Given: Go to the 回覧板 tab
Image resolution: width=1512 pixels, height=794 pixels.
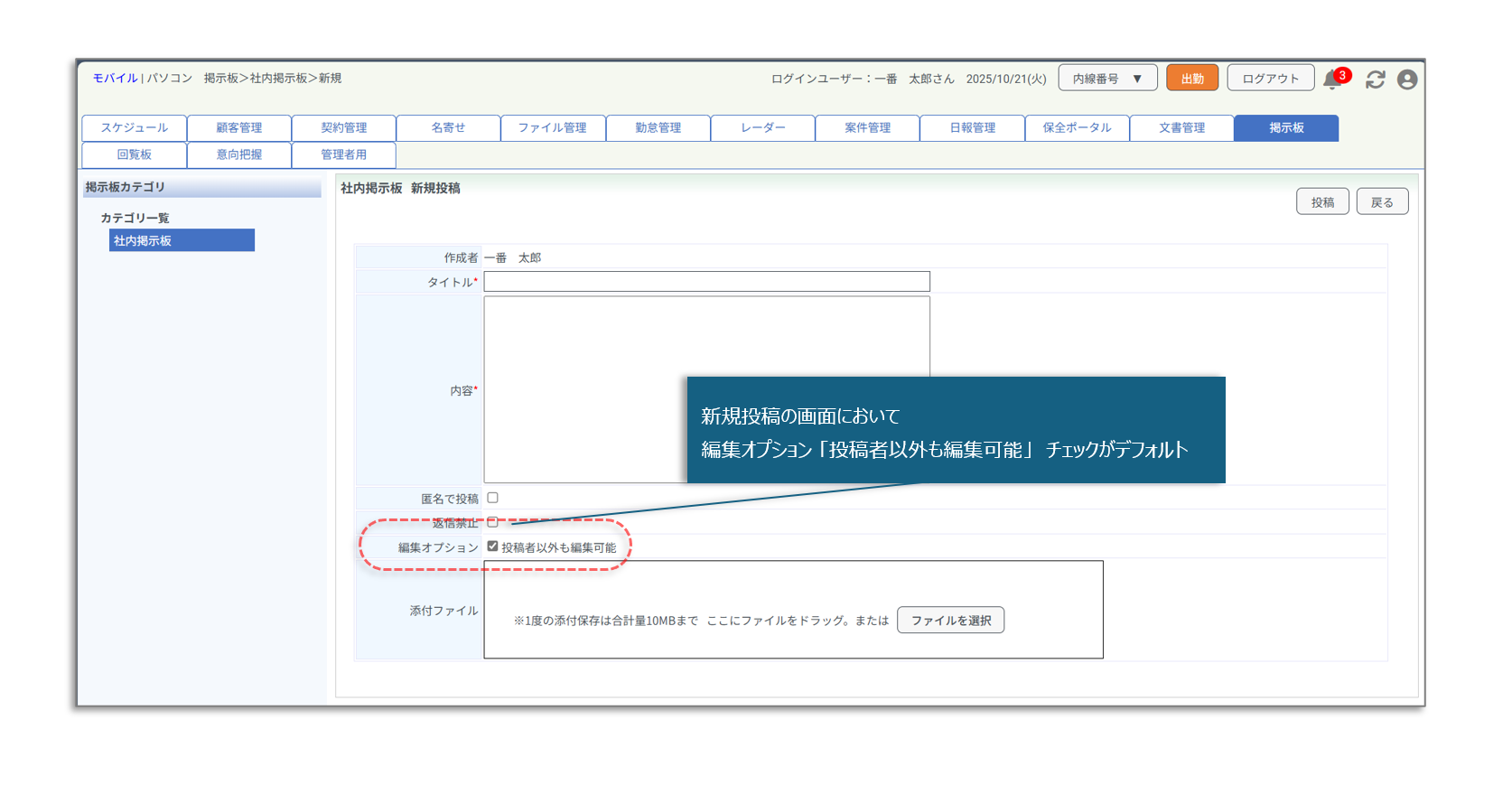Looking at the screenshot, I should coord(134,154).
